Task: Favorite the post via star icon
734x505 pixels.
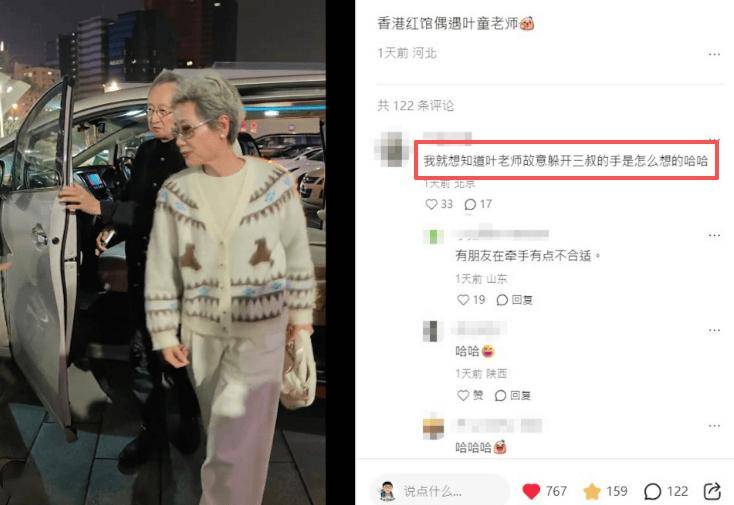Action: 592,491
